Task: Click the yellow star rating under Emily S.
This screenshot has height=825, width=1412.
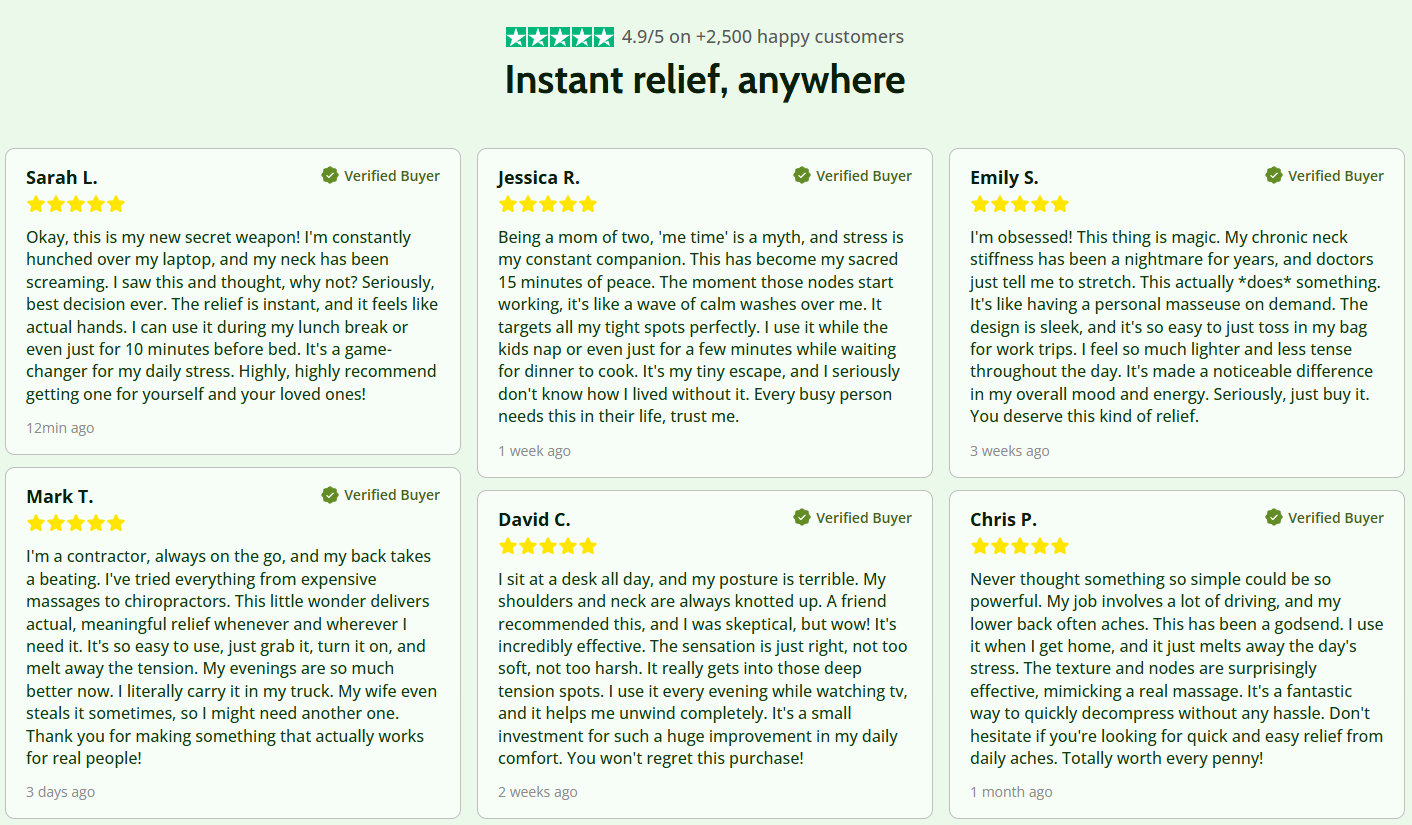Action: tap(1020, 204)
